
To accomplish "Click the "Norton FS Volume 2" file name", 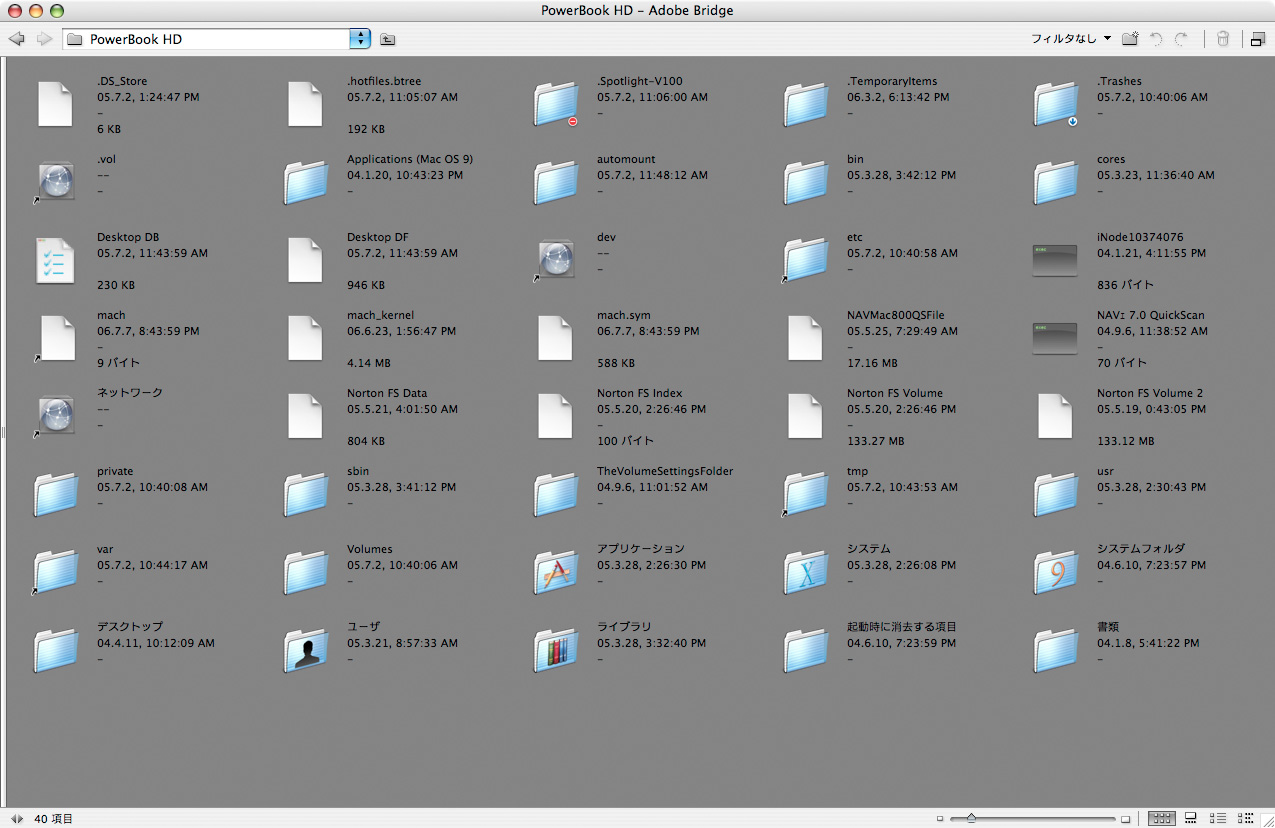I will pos(1150,393).
